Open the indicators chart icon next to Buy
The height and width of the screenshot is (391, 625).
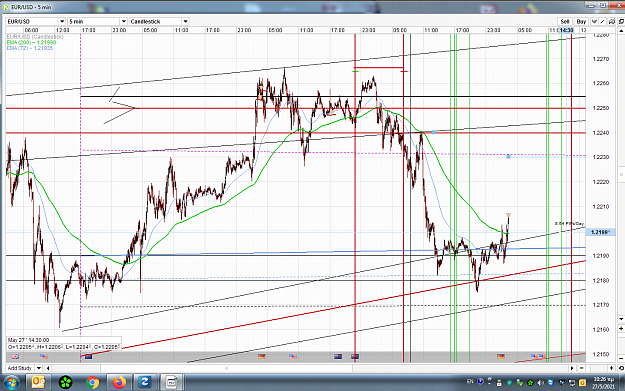594,22
